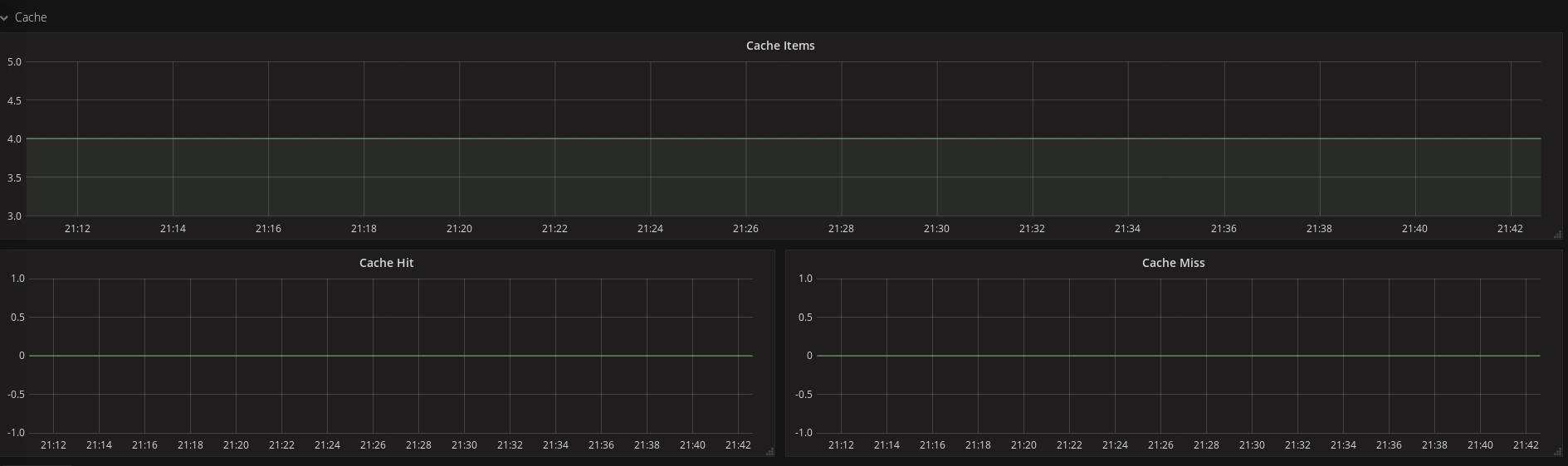Click the 1.0 y-axis label in Cache Hit
Image resolution: width=1568 pixels, height=466 pixels.
17,279
